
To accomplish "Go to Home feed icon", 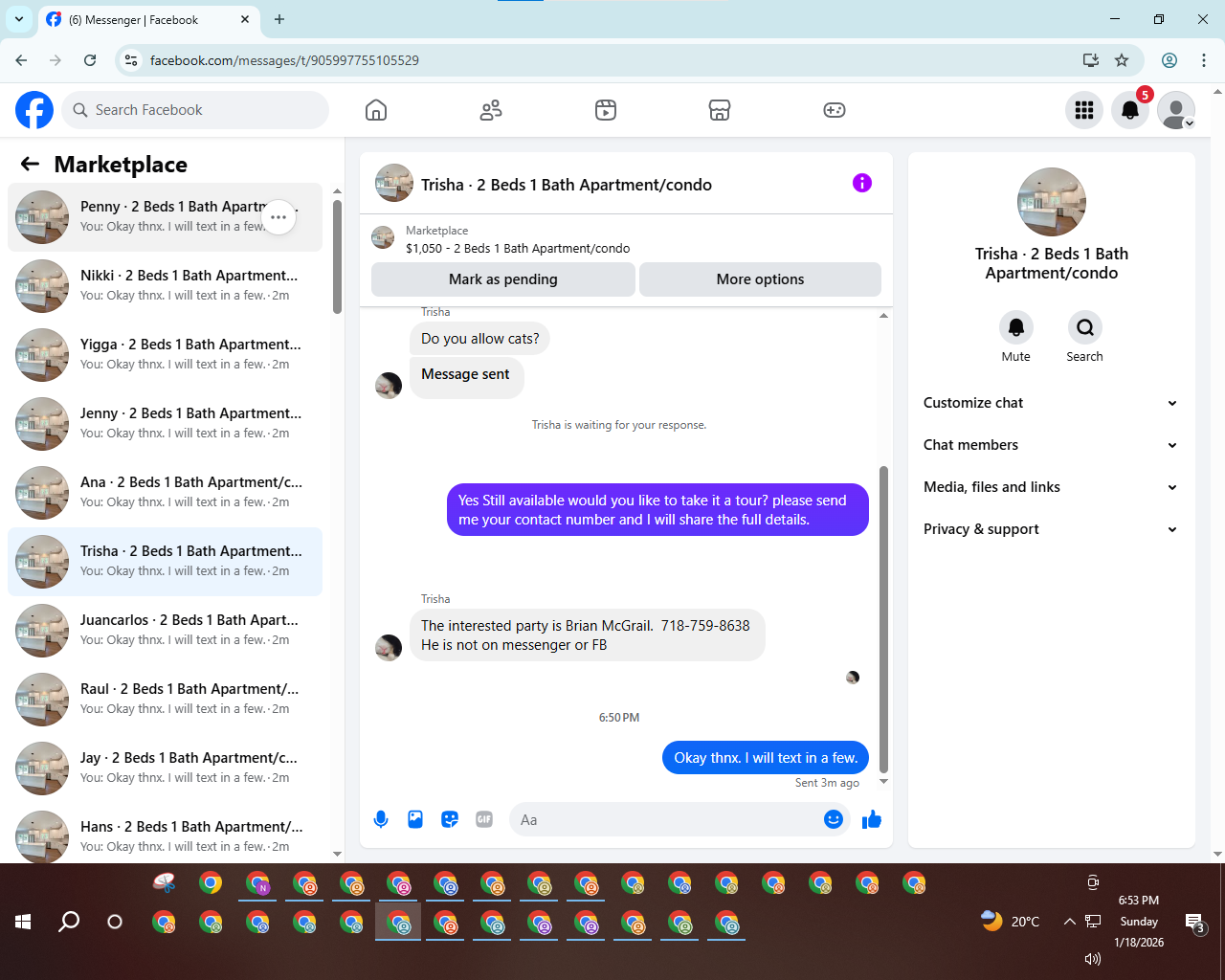I will coord(376,110).
